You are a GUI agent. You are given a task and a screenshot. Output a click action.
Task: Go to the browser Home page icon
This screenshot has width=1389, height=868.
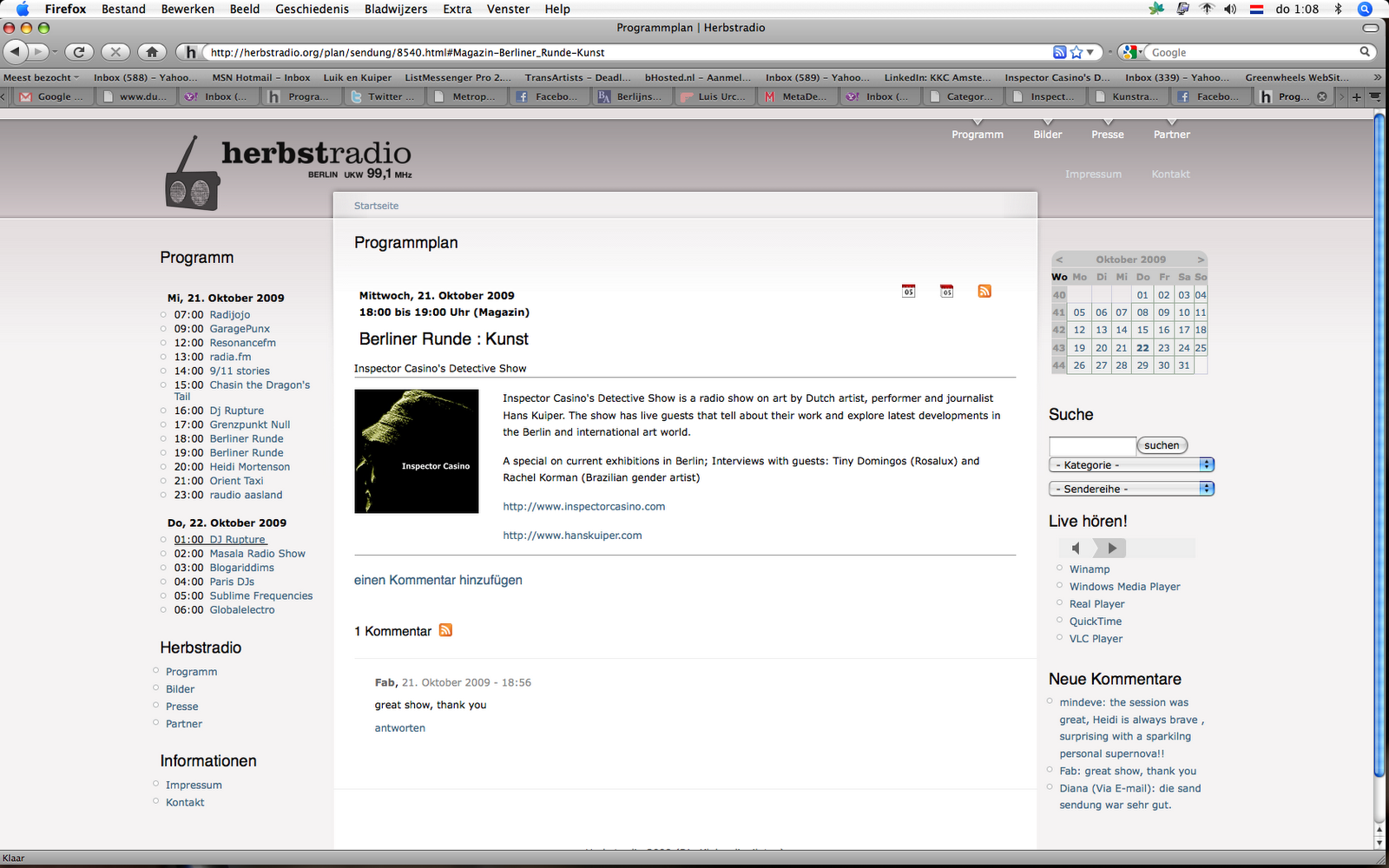152,52
